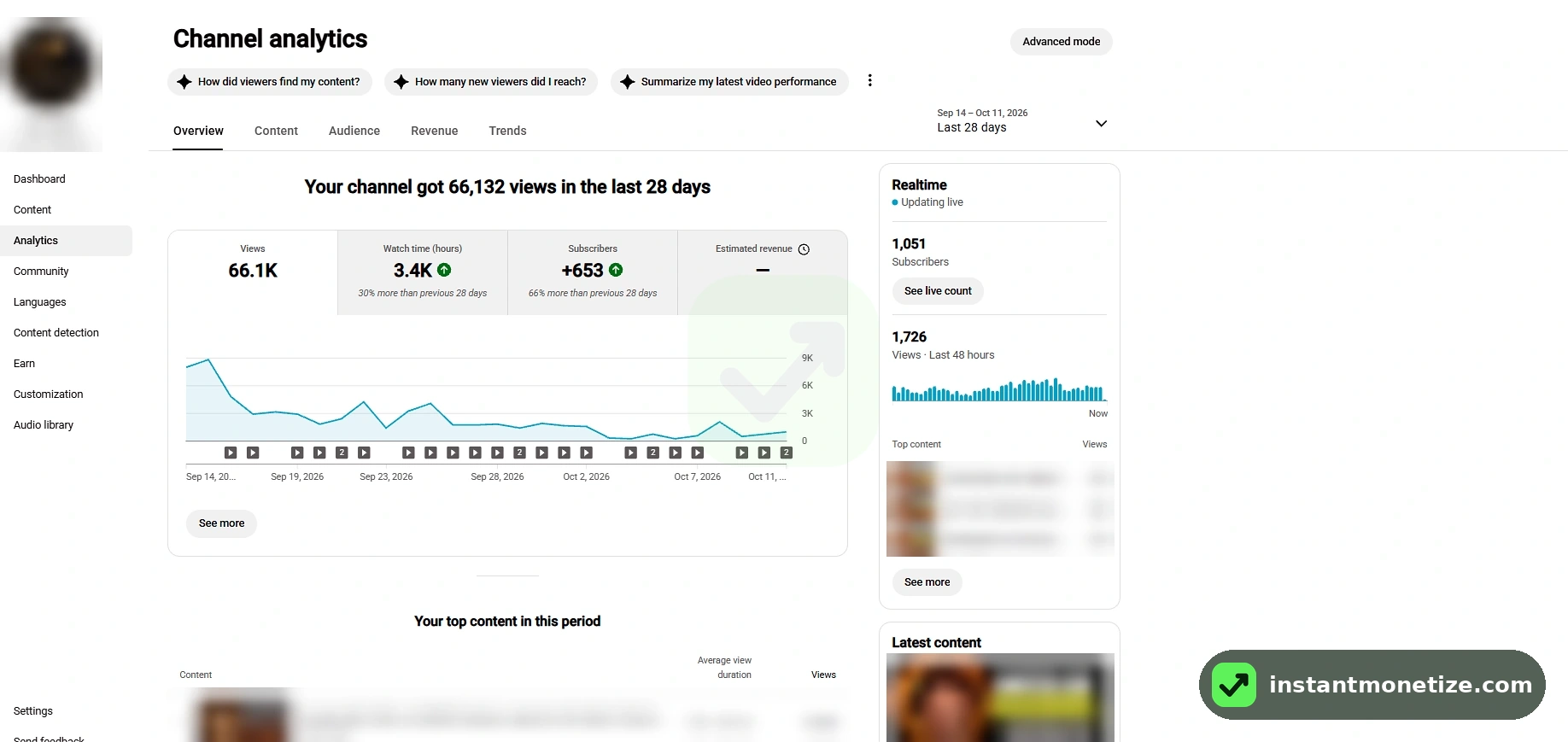Click the green up arrow beside 3.4K

pos(444,270)
